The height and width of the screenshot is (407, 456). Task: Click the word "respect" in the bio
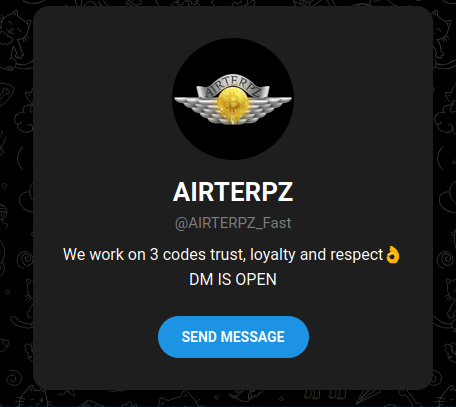click(356, 255)
